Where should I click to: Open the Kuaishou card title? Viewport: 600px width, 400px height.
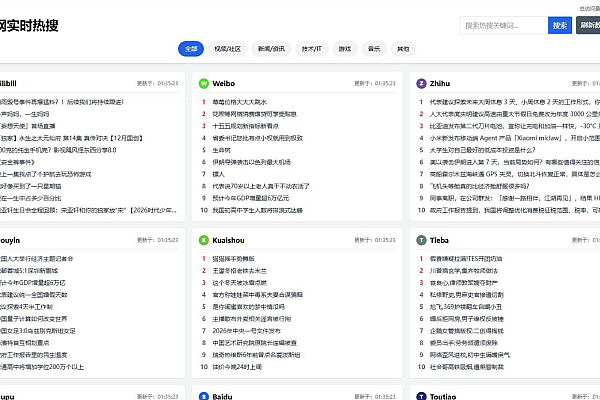tap(228, 240)
